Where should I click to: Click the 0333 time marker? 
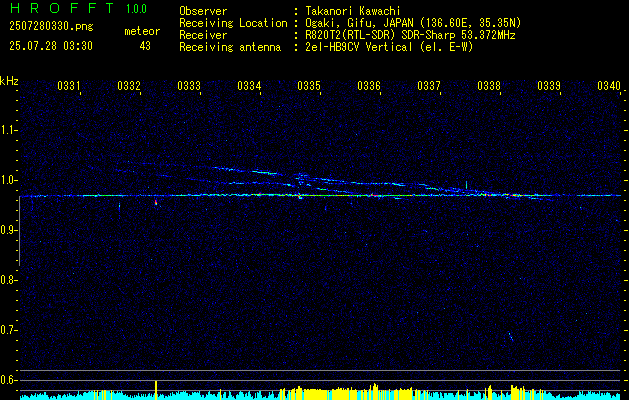click(x=189, y=85)
